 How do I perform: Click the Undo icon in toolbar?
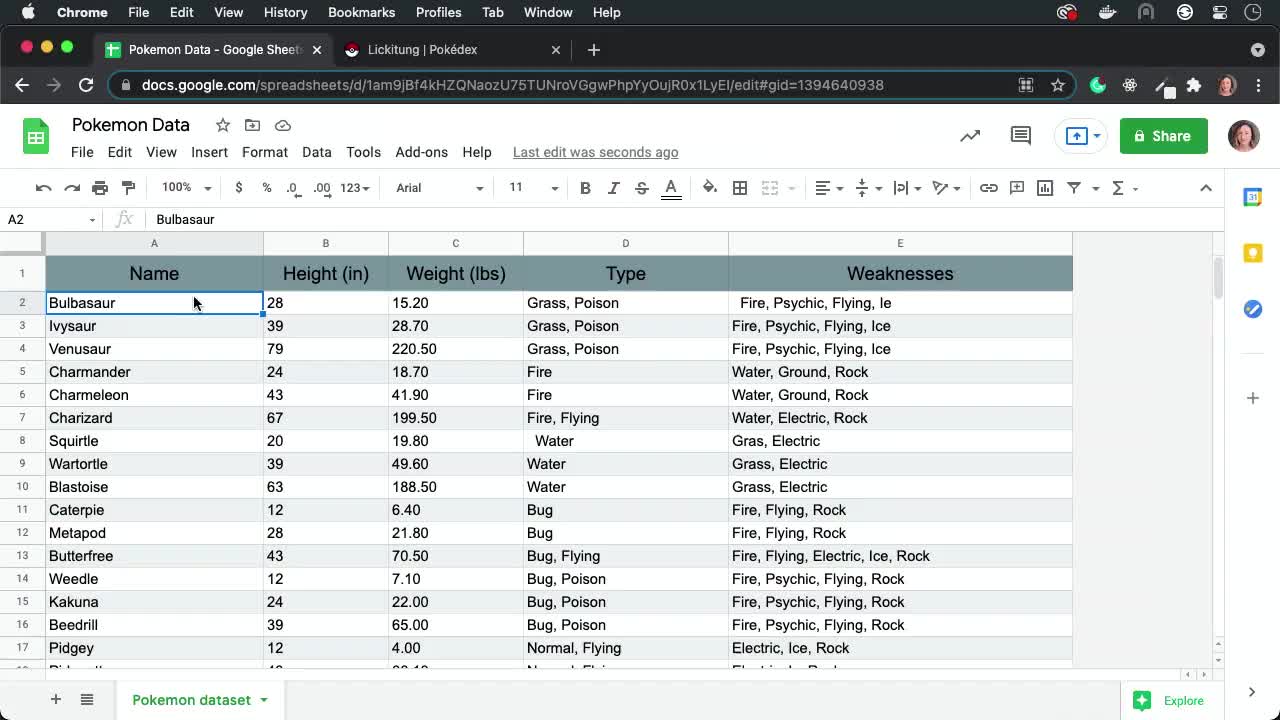[43, 188]
